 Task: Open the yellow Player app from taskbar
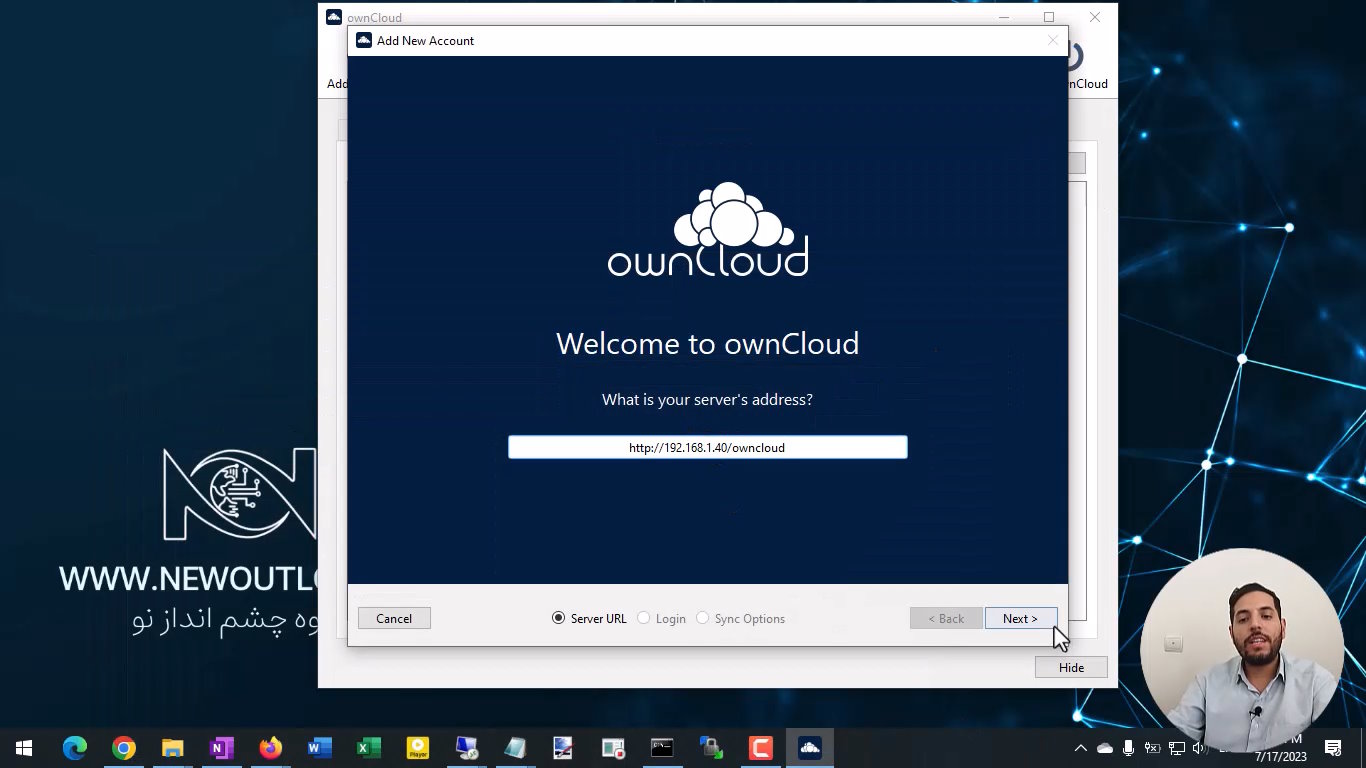(417, 747)
